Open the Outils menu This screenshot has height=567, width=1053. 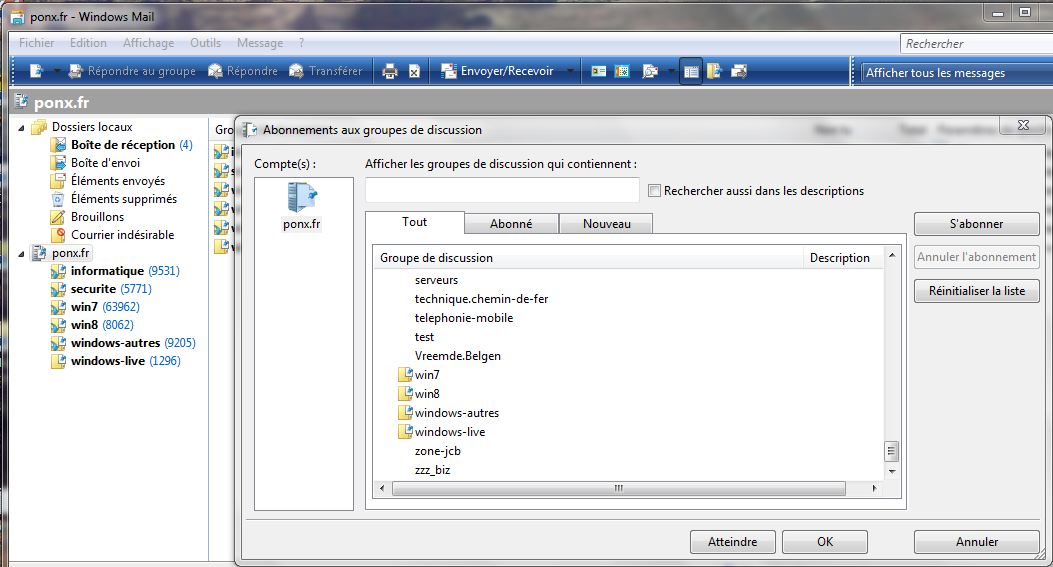click(205, 43)
